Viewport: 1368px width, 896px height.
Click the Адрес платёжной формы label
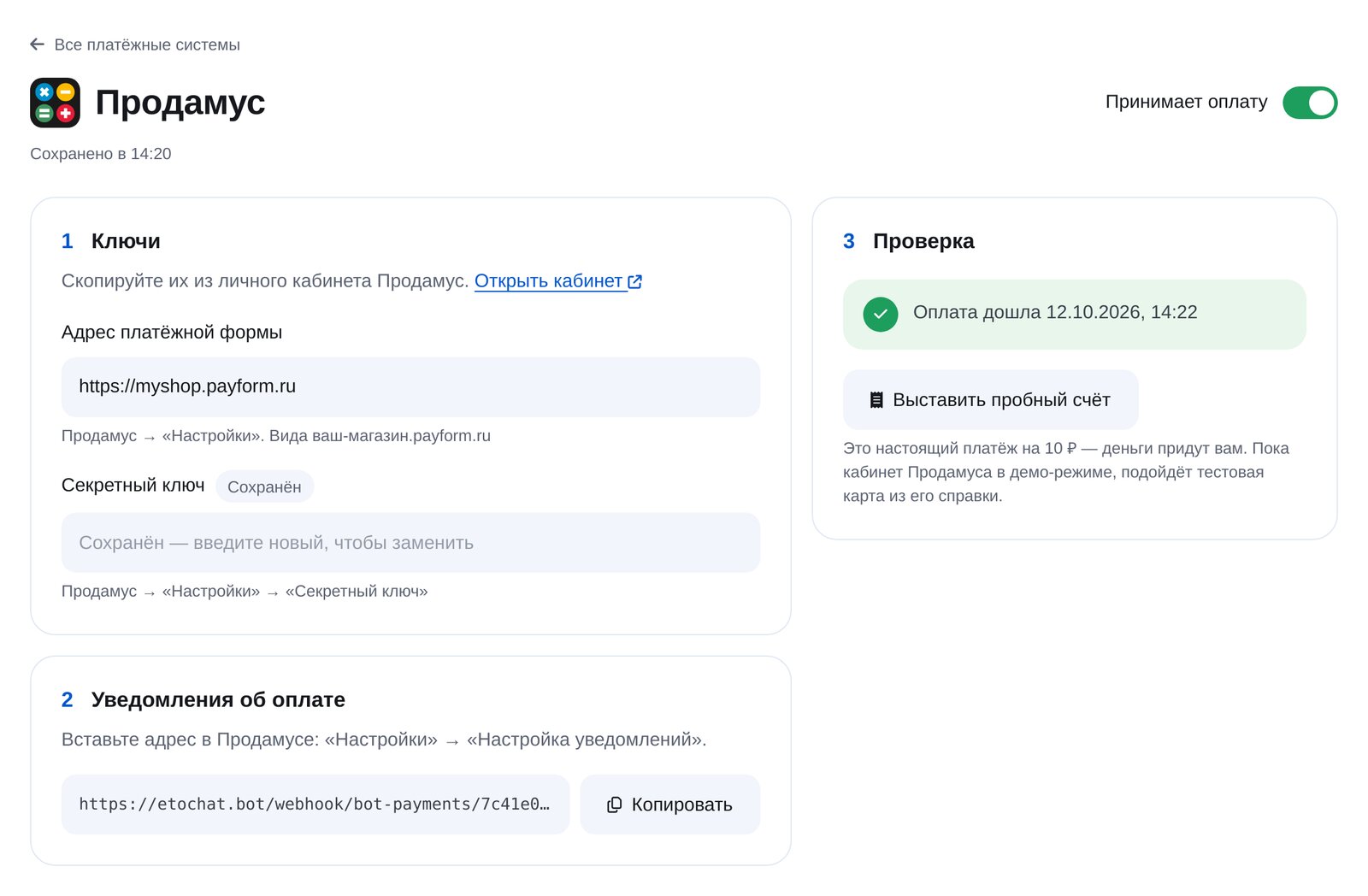pos(172,333)
